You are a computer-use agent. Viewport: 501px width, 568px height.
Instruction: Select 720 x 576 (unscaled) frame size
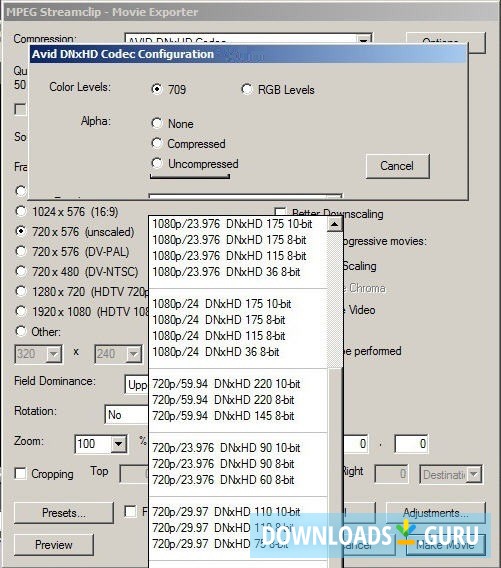21,231
